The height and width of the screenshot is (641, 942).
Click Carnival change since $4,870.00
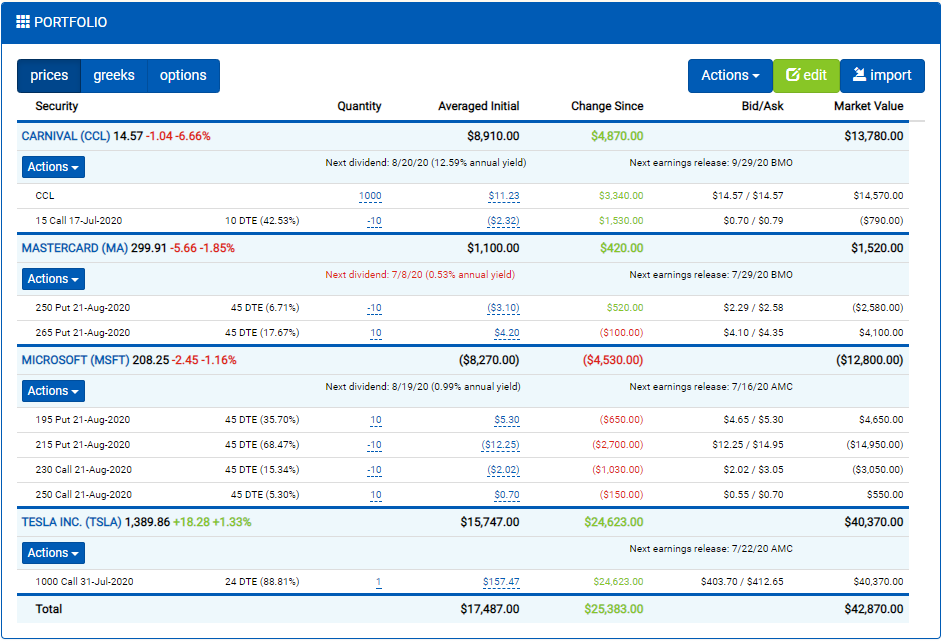tap(617, 136)
